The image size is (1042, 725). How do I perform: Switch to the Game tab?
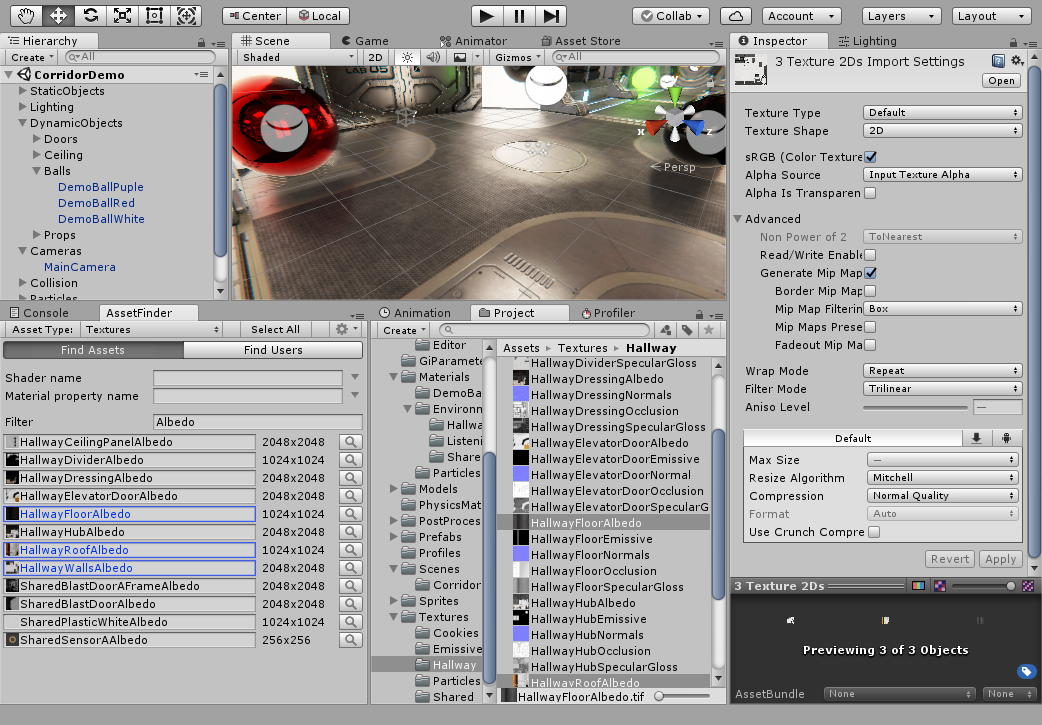[x=364, y=41]
